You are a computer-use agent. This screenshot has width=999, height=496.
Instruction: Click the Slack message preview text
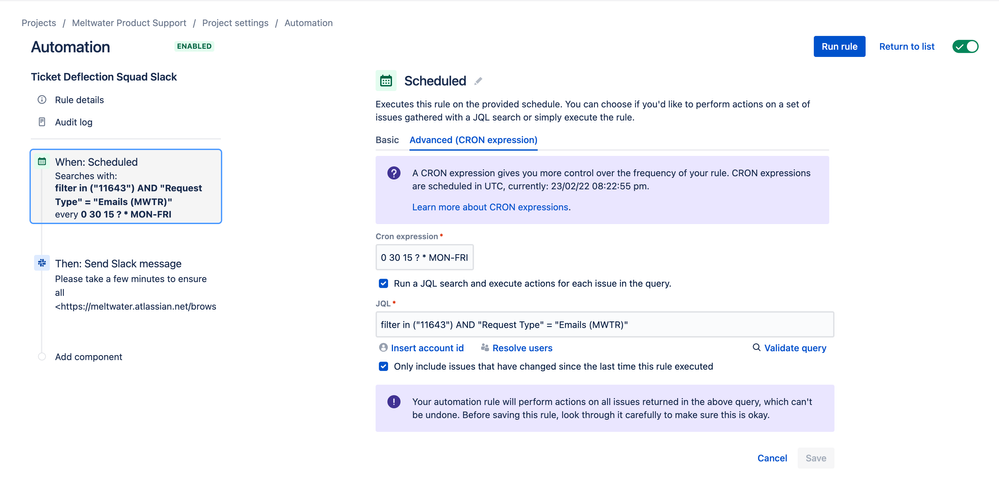[x=136, y=292]
